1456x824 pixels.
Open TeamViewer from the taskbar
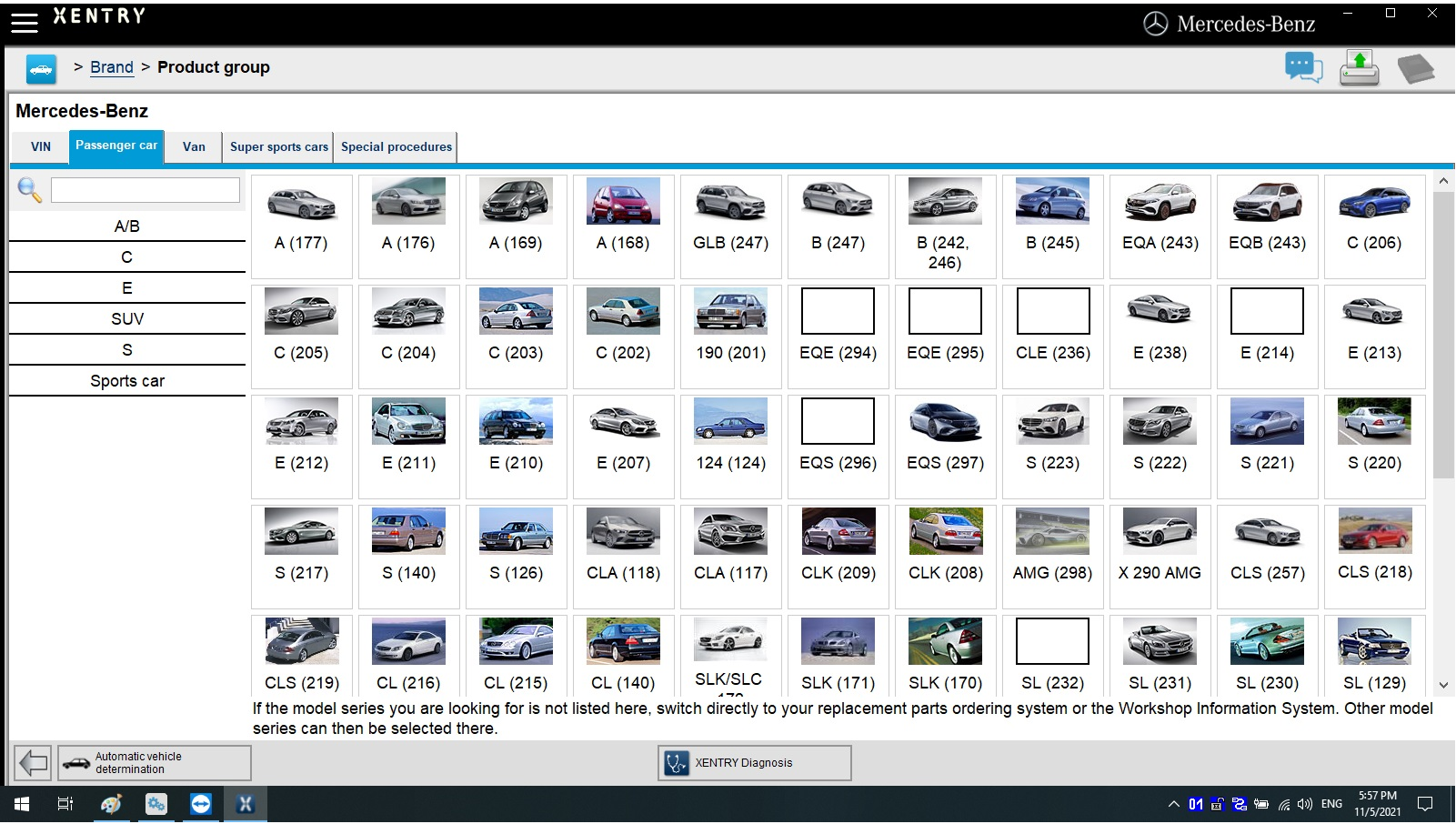tap(200, 804)
